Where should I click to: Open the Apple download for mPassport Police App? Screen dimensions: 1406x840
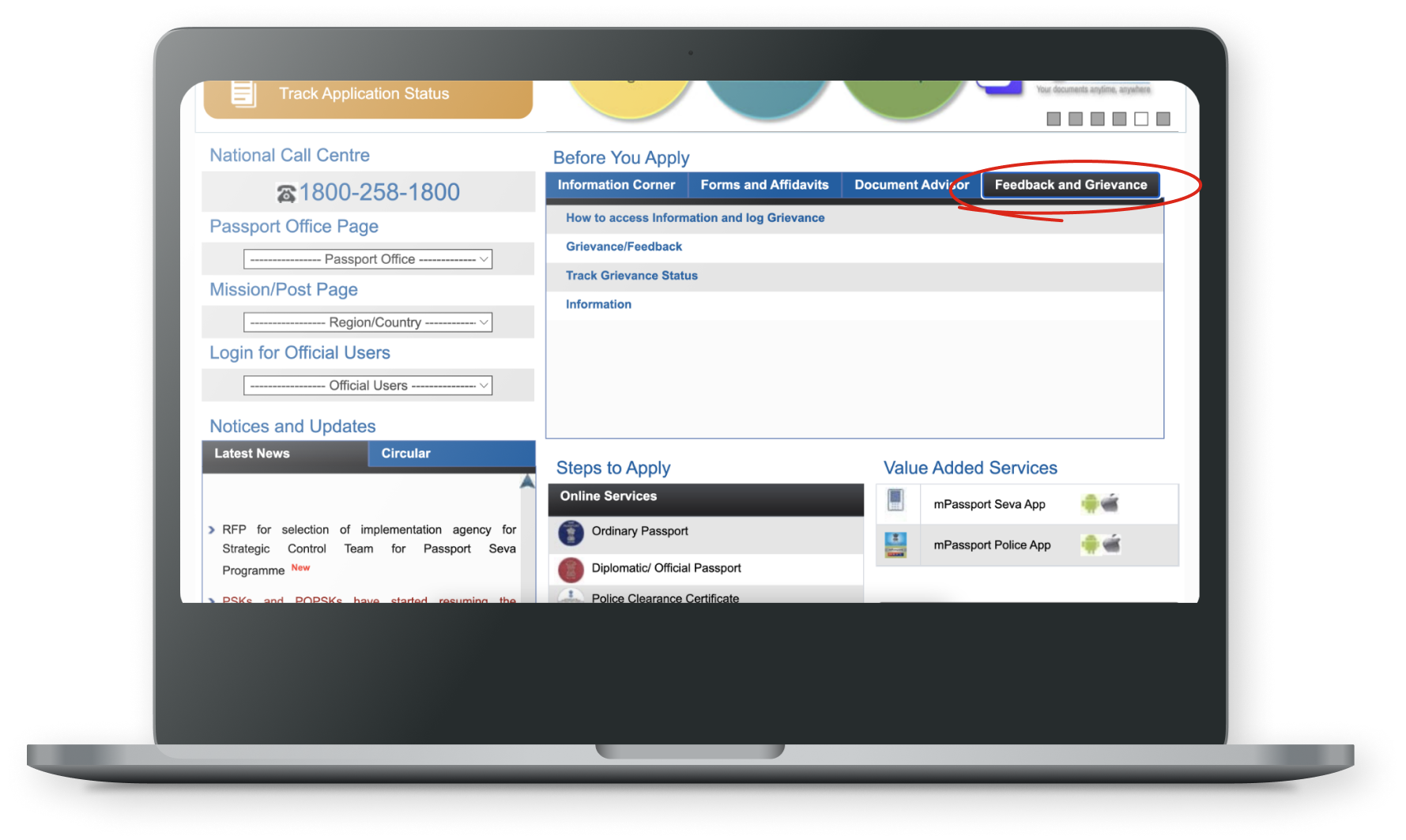click(1112, 544)
